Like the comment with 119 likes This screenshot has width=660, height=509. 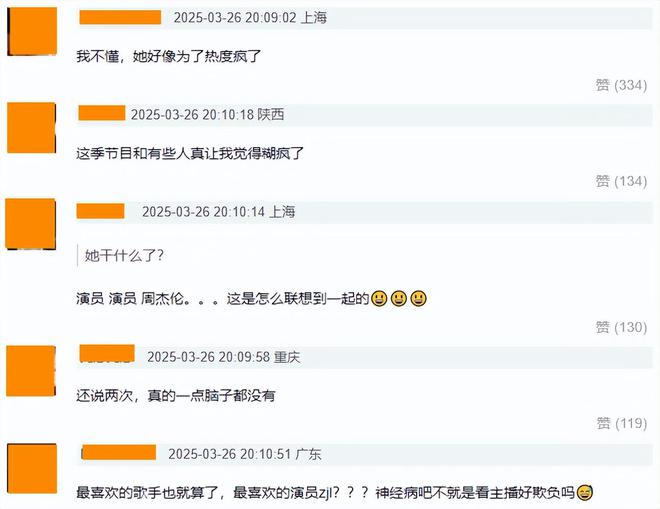[x=621, y=423]
